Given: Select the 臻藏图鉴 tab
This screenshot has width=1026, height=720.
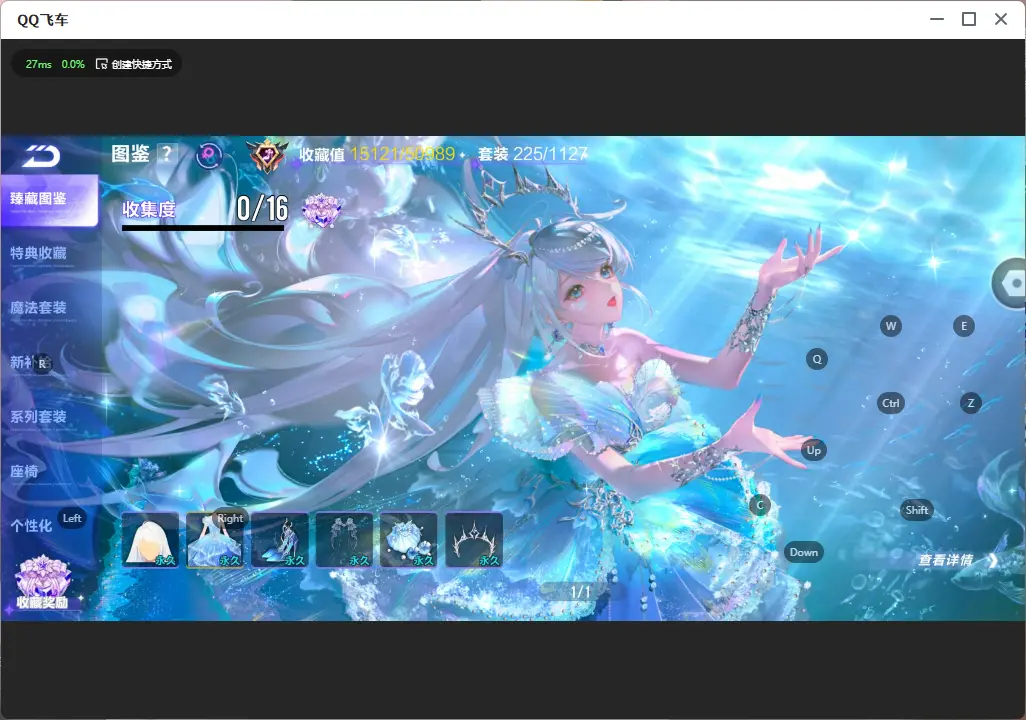Looking at the screenshot, I should click(50, 200).
